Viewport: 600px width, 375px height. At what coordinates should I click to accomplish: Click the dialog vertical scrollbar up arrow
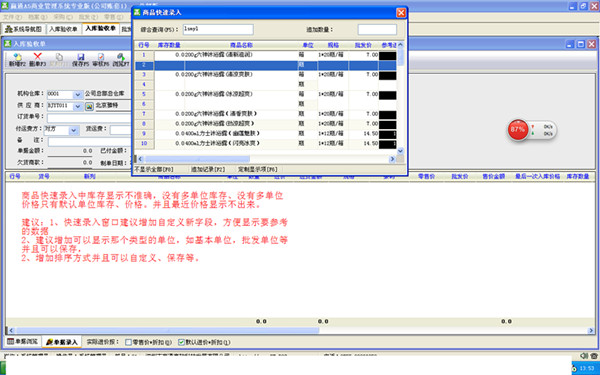click(x=400, y=45)
